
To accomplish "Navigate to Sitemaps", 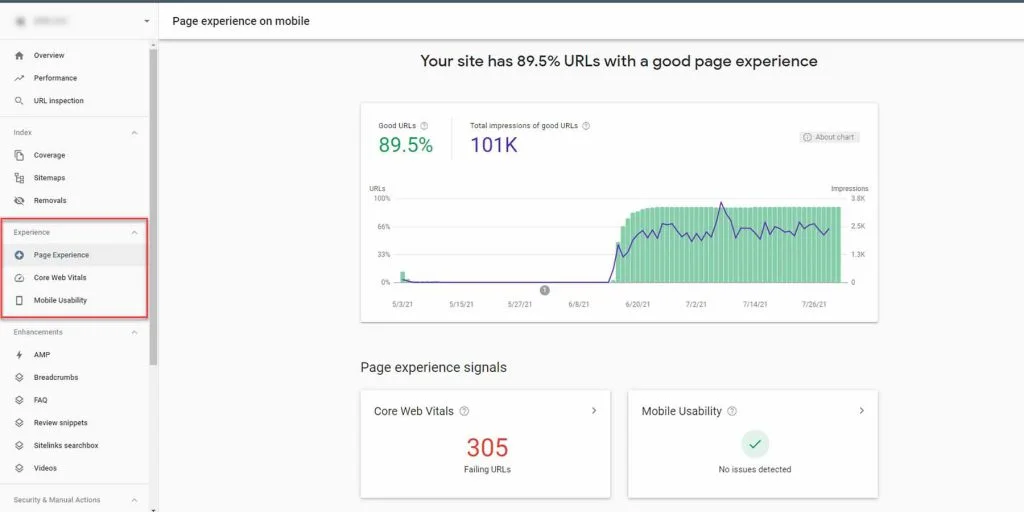I will [74, 178].
